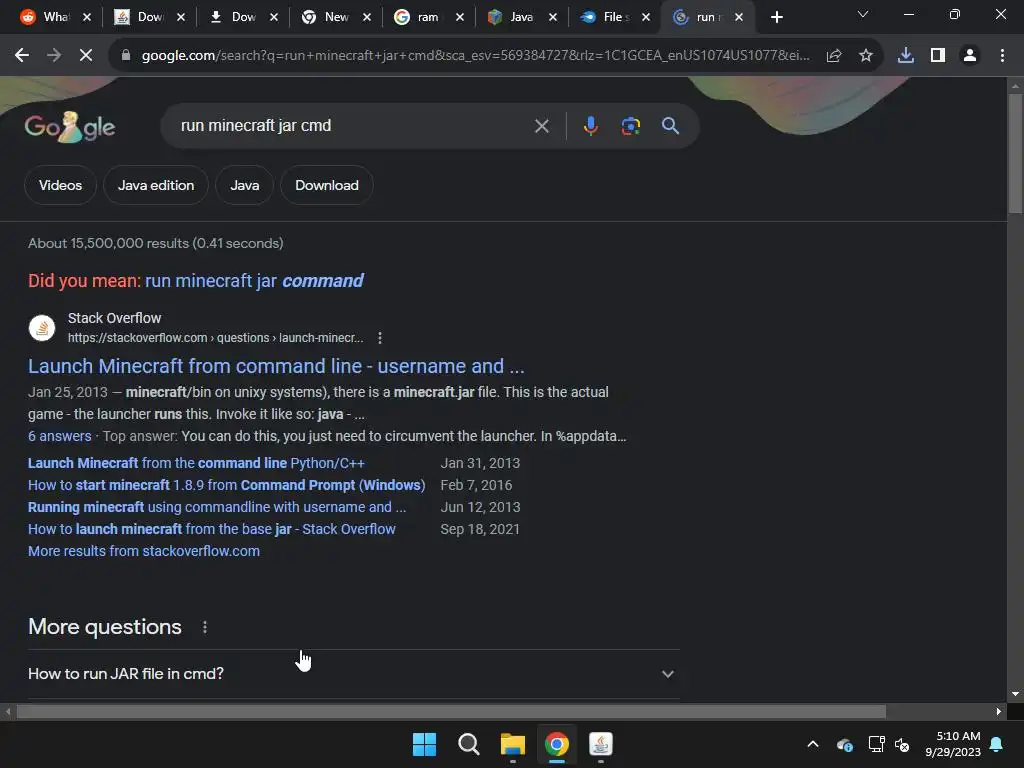Viewport: 1024px width, 768px height.
Task: Bookmark this page with star icon
Action: pyautogui.click(x=866, y=56)
